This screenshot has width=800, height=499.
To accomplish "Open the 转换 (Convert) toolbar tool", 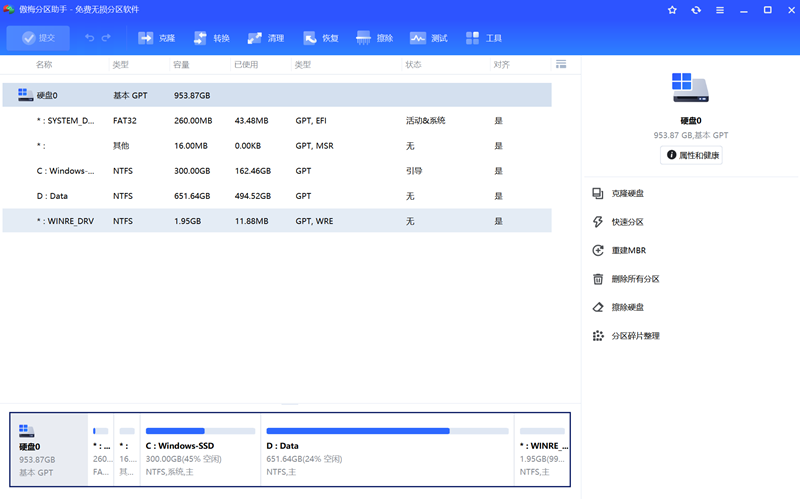I will (211, 38).
